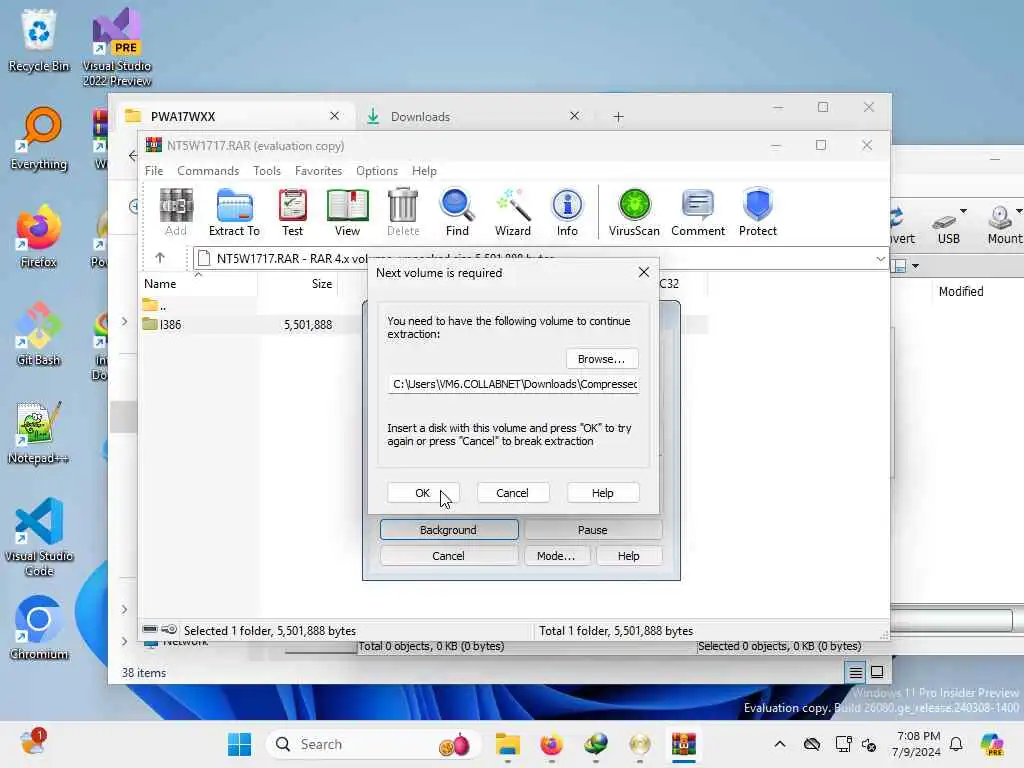The image size is (1024, 768).
Task: Sort by the Name column header
Action: pos(199,284)
